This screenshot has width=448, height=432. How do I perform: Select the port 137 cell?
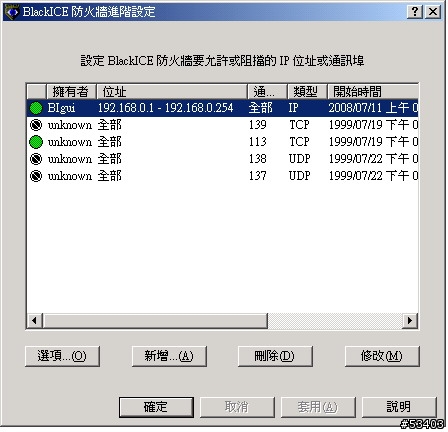click(258, 176)
